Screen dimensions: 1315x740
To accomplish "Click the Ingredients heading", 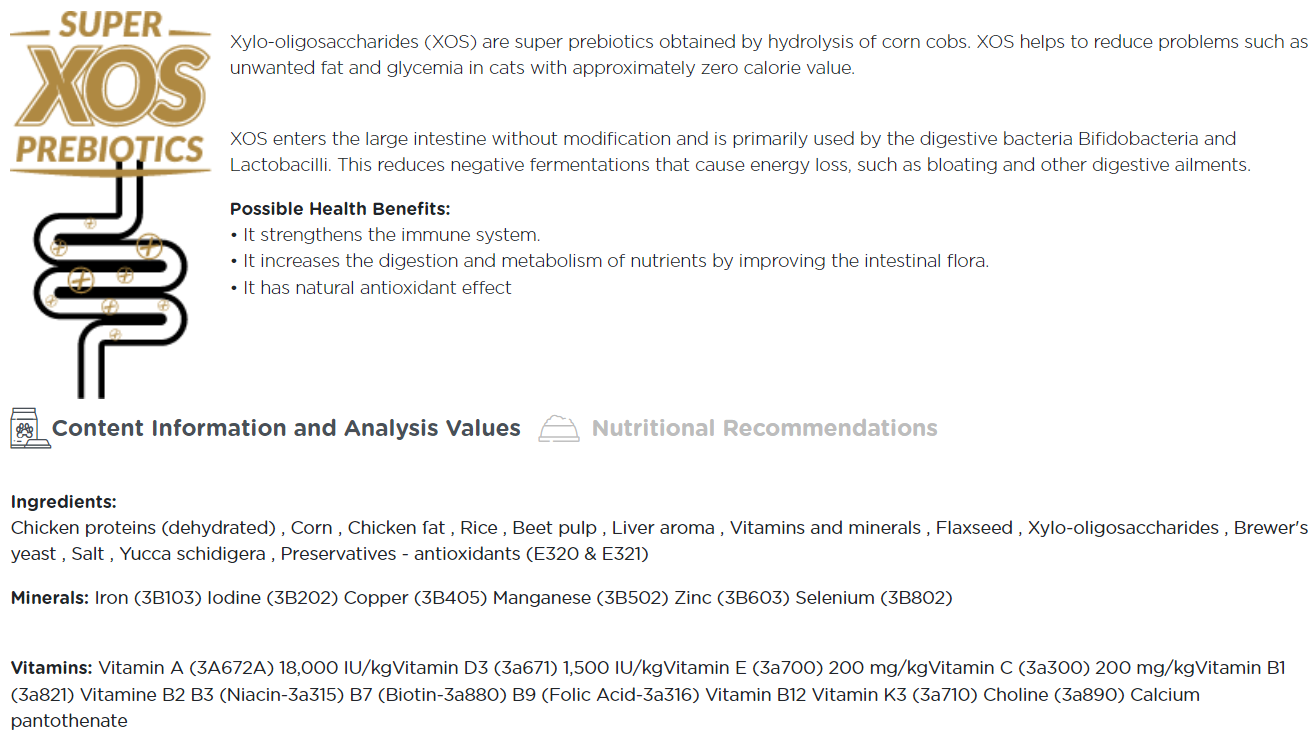I will (x=64, y=502).
